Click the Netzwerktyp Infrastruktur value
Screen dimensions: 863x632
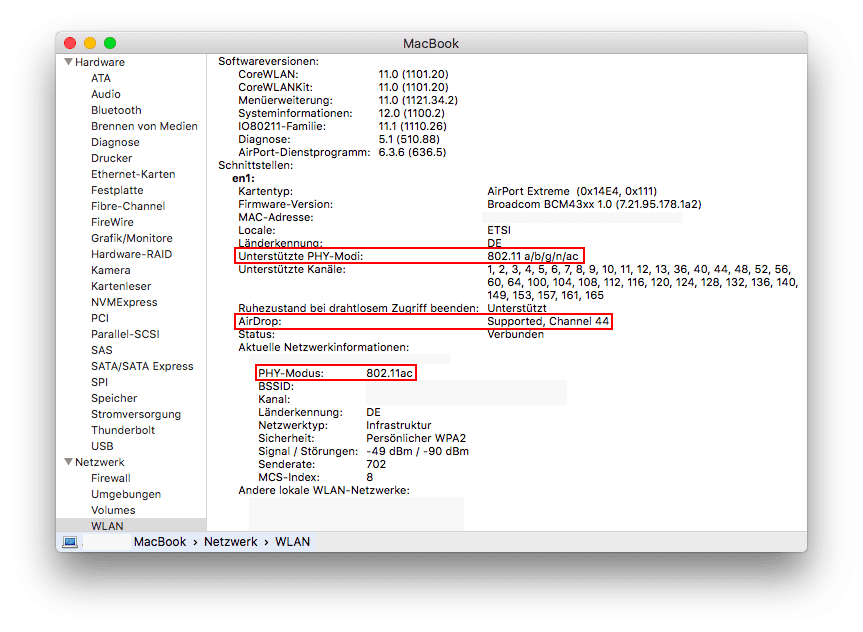(x=398, y=425)
